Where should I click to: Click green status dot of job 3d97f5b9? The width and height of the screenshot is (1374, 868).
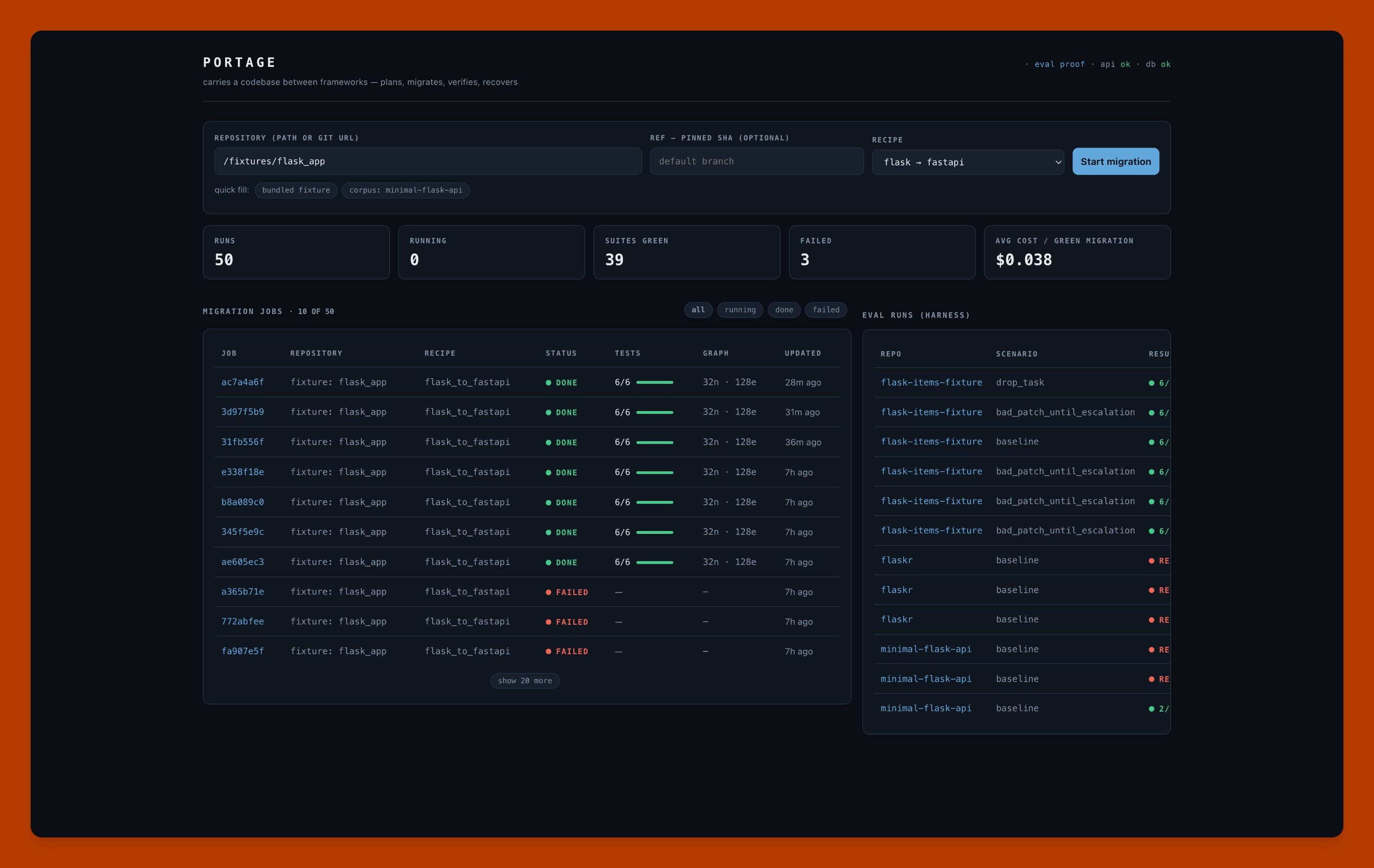click(548, 412)
